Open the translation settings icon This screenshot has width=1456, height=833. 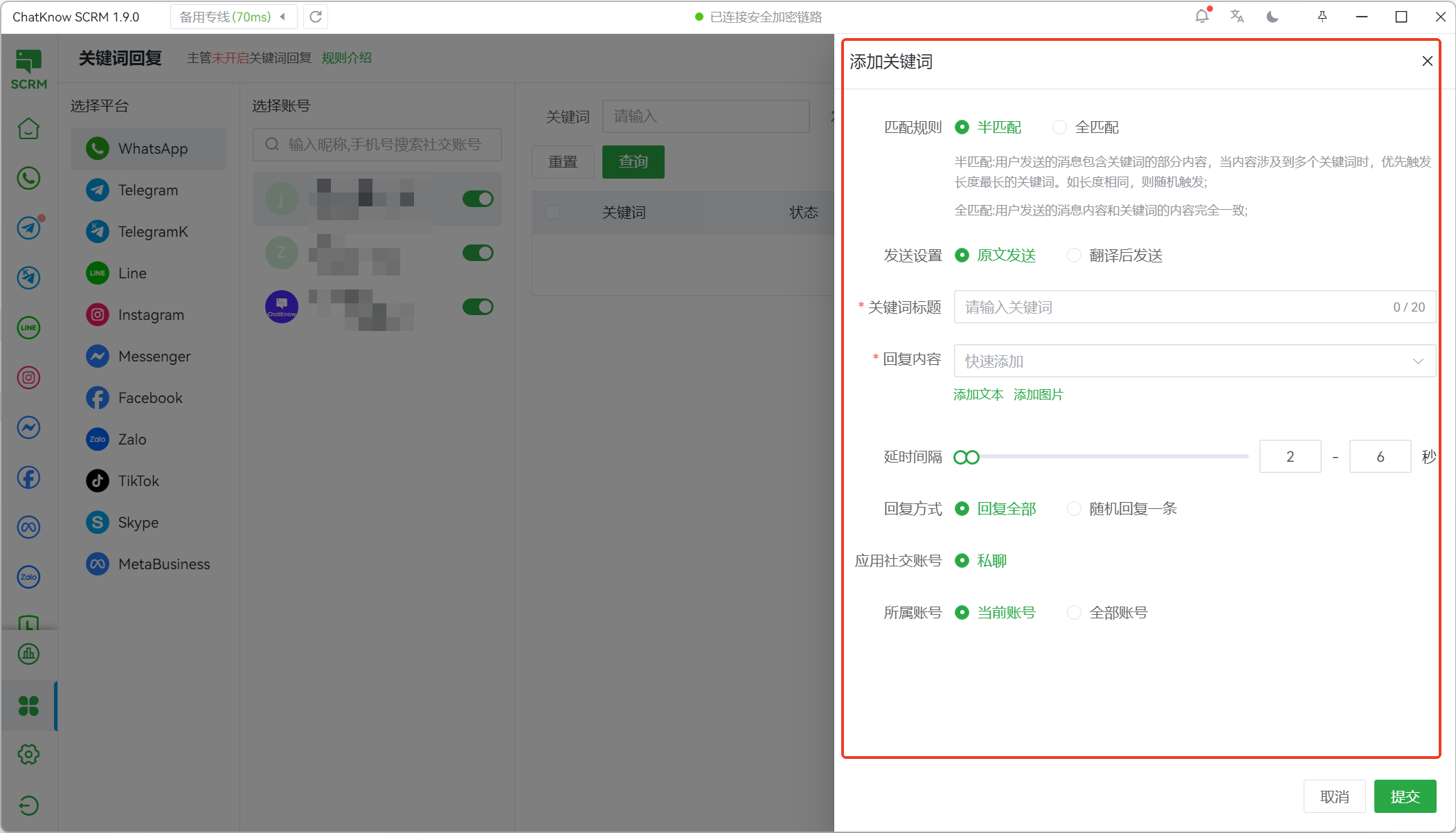(x=1237, y=17)
